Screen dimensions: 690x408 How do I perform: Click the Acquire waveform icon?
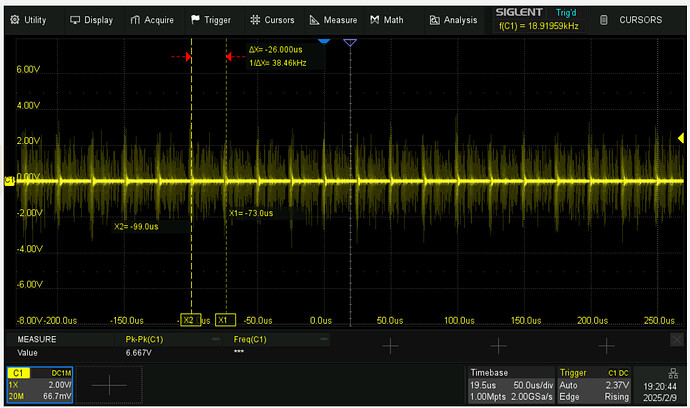coord(135,20)
